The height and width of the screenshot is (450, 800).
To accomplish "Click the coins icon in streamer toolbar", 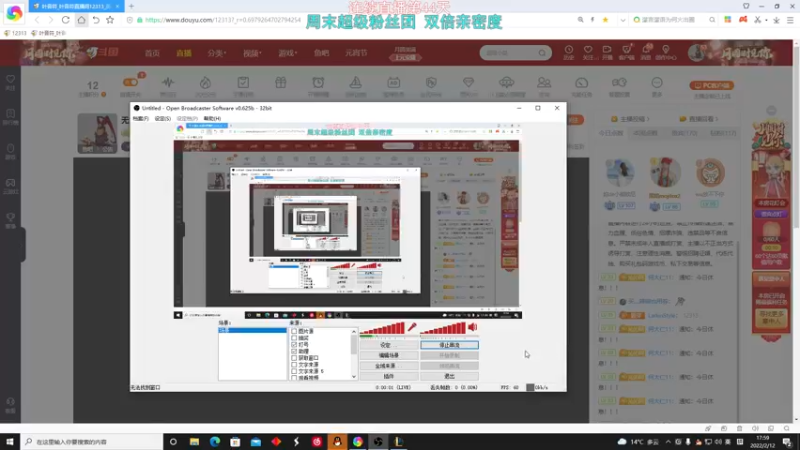I will pyautogui.click(x=619, y=82).
